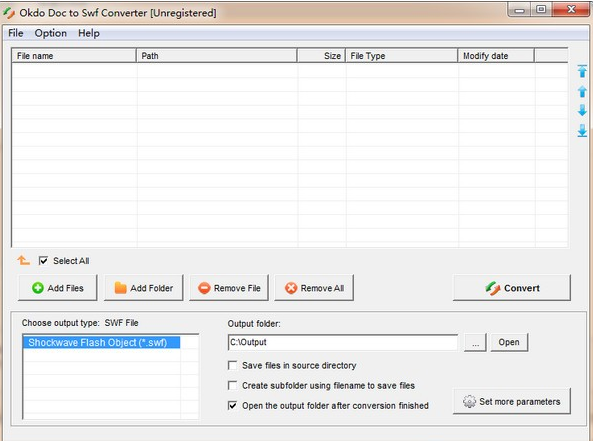Move selected file to bottom of list

click(582, 130)
